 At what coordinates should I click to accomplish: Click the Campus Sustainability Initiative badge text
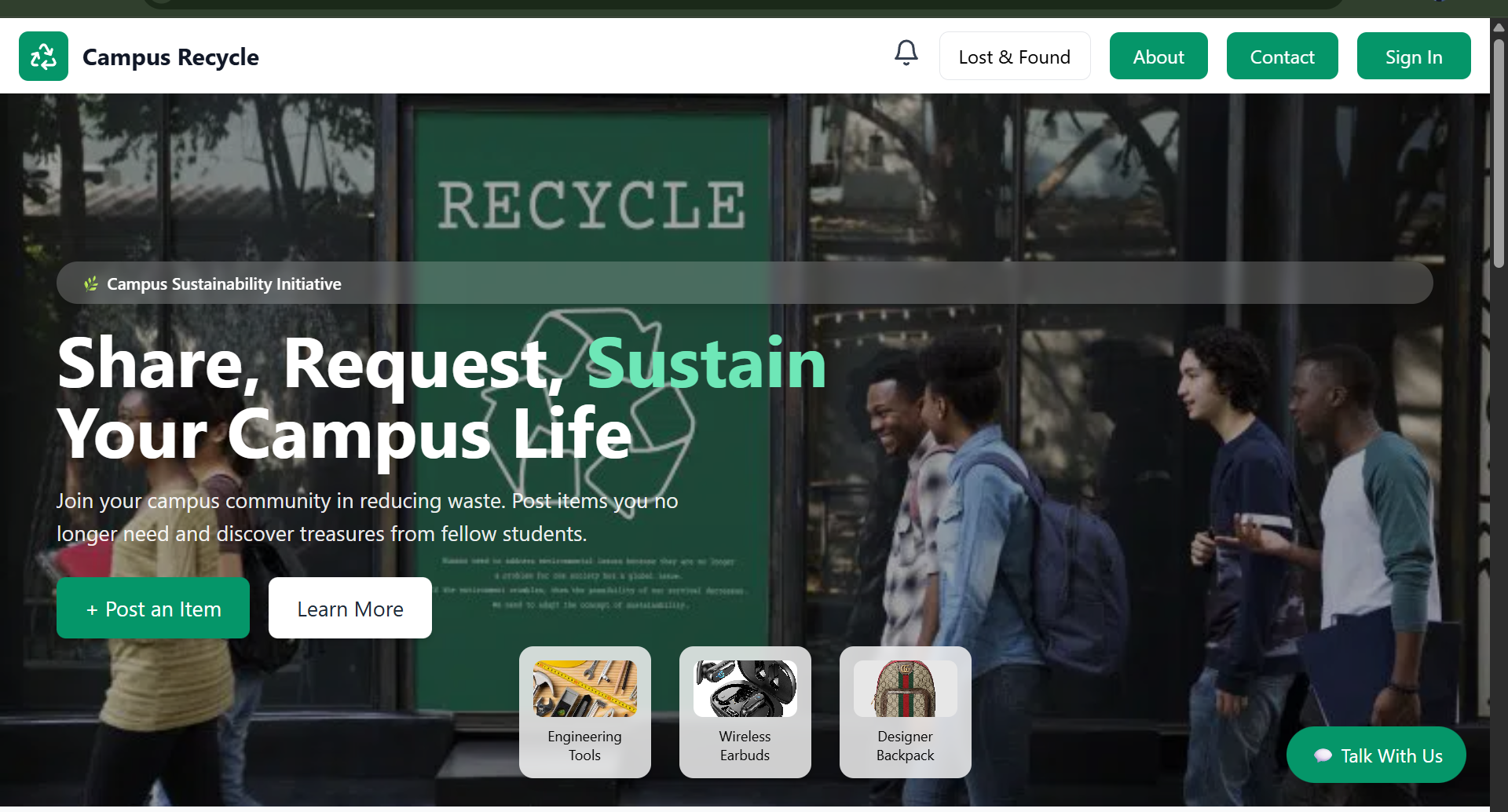click(x=224, y=283)
